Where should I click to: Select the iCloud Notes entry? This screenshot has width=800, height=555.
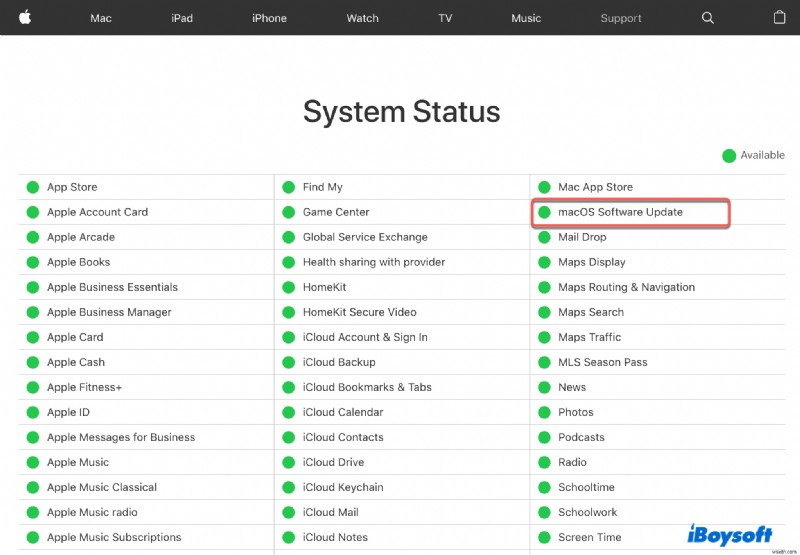[335, 537]
